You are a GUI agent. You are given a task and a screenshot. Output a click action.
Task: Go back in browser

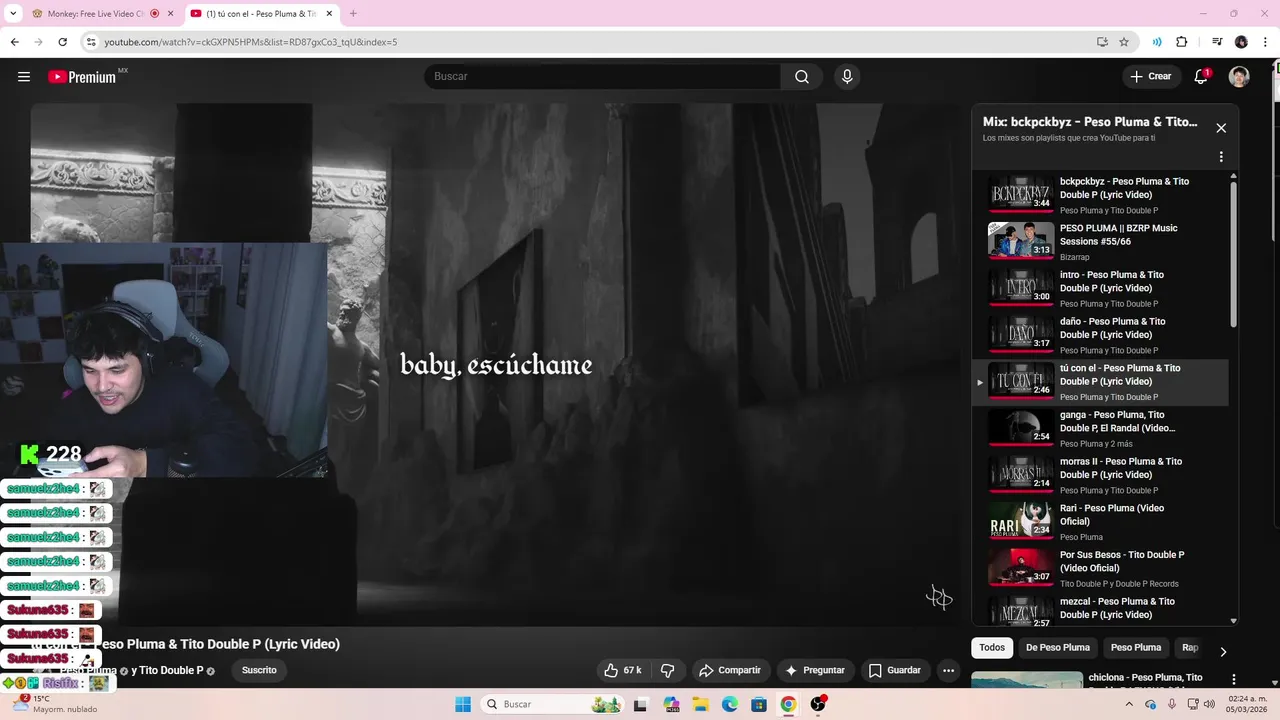14,42
